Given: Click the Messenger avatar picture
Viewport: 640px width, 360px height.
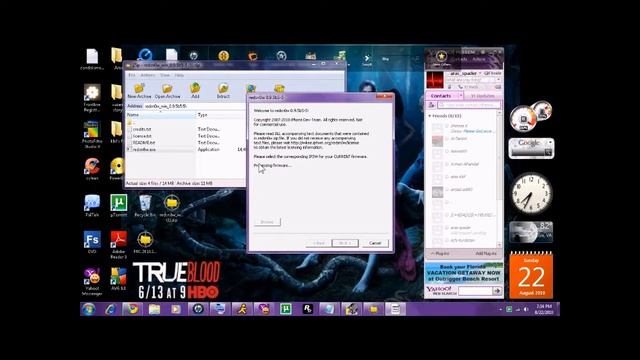Looking at the screenshot, I should [435, 80].
